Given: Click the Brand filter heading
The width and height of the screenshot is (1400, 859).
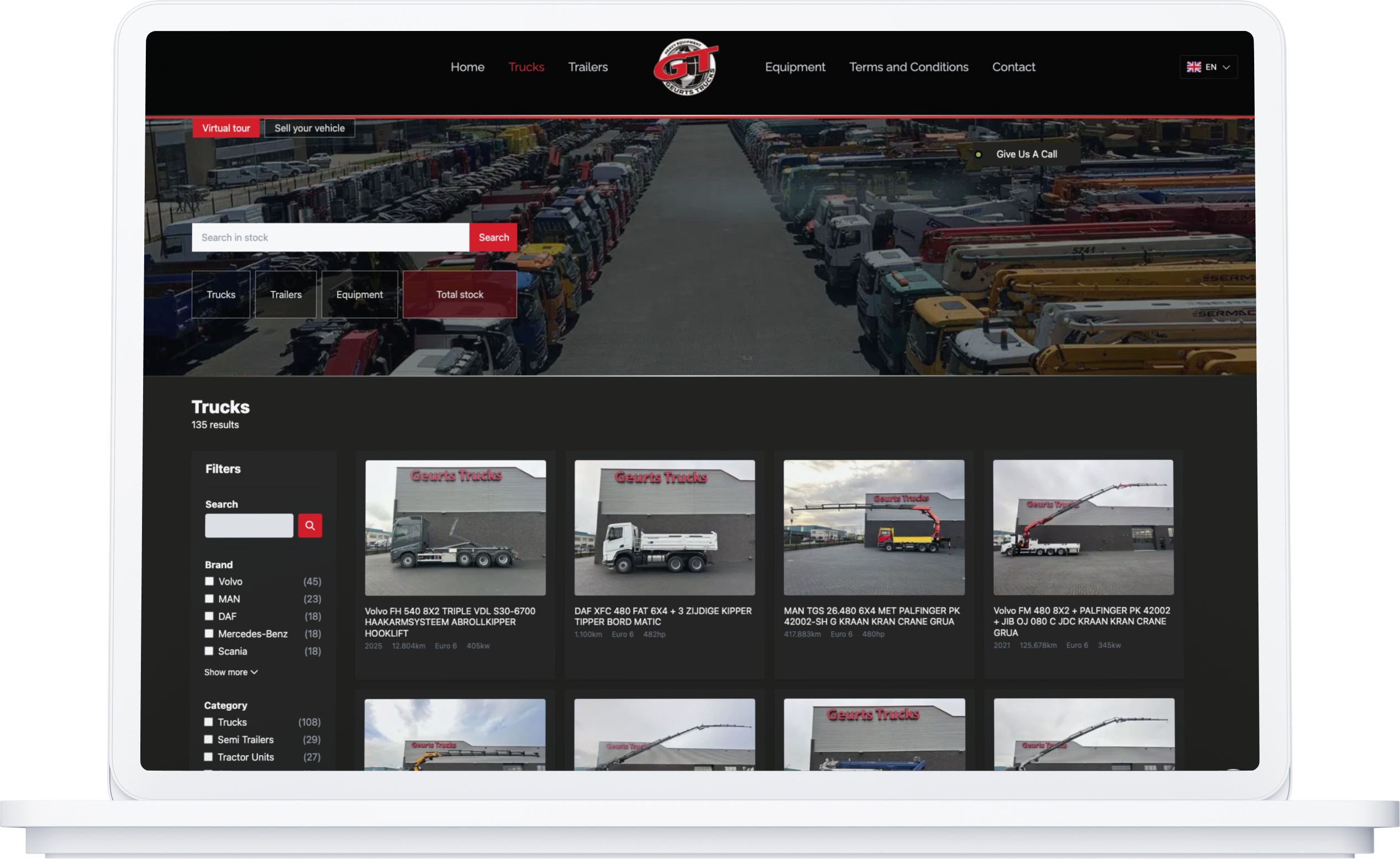Looking at the screenshot, I should pyautogui.click(x=219, y=565).
